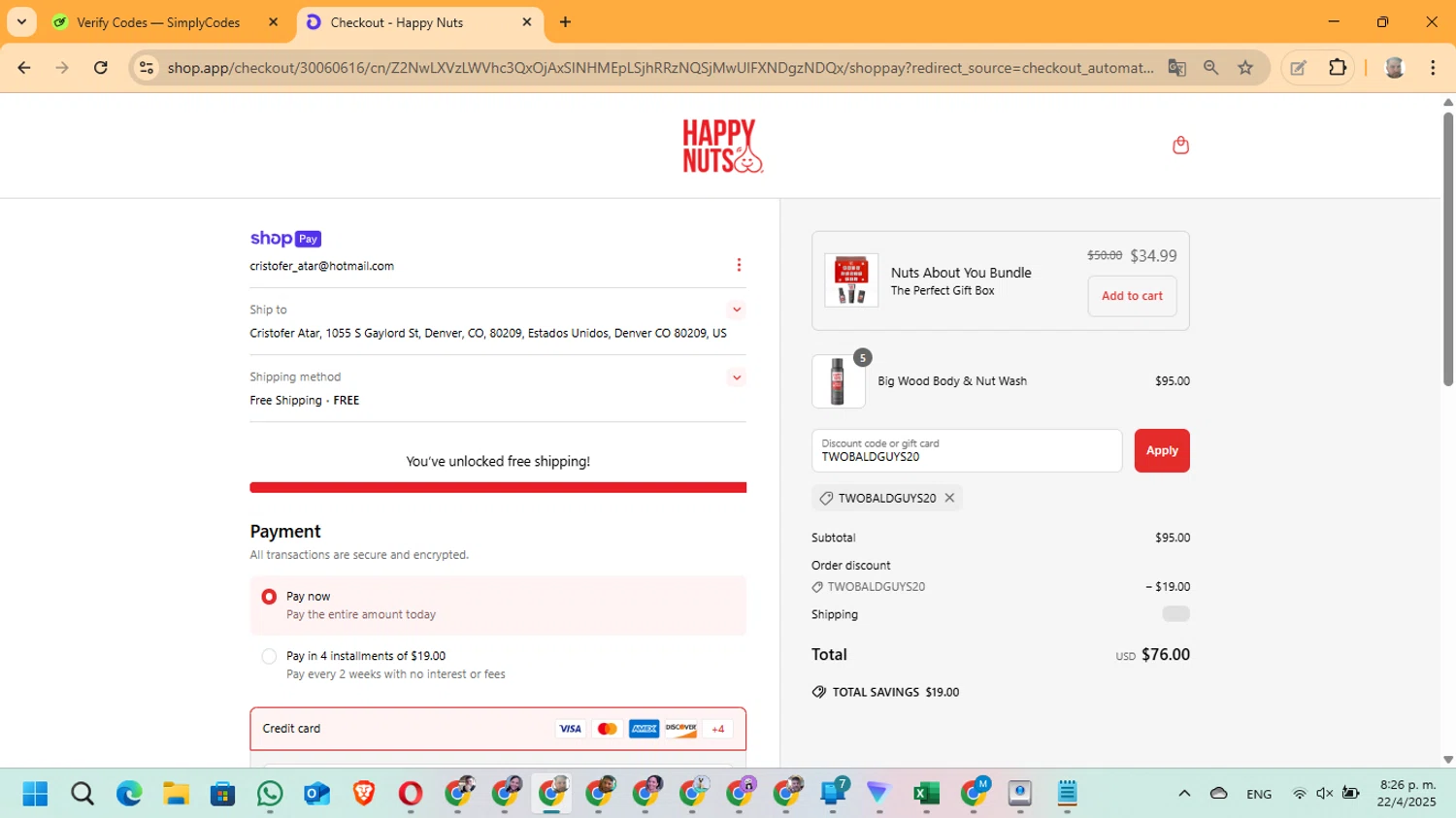Image resolution: width=1456 pixels, height=818 pixels.
Task: Apply the discount code
Action: point(1162,450)
